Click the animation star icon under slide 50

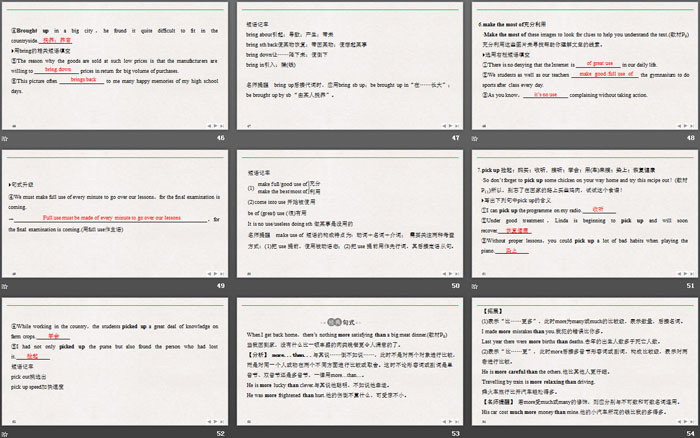pos(240,285)
